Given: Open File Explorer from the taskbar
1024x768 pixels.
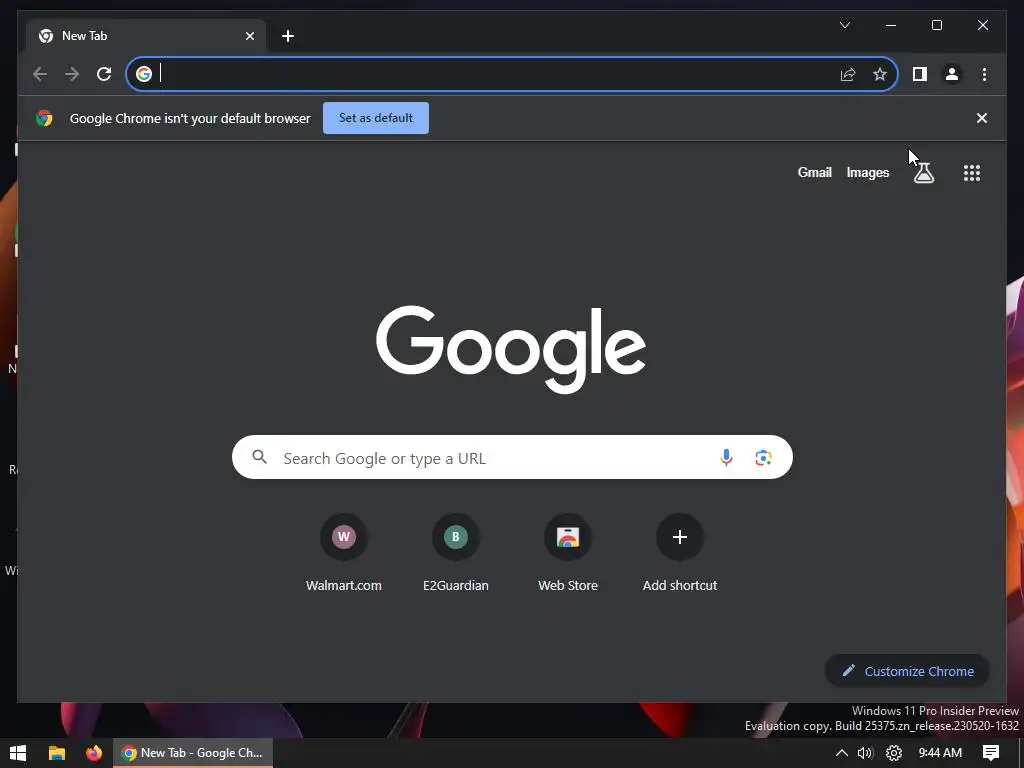Looking at the screenshot, I should 57,753.
